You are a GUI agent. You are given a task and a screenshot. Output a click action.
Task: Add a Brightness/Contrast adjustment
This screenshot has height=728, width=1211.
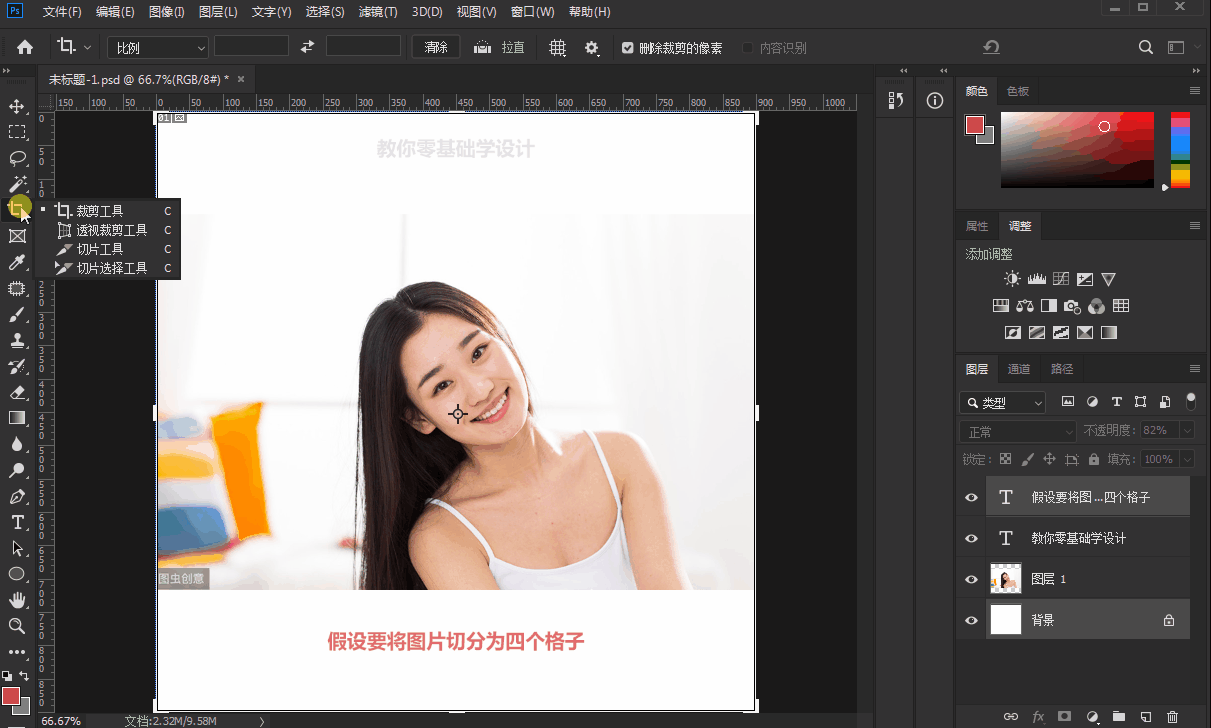tap(1012, 279)
